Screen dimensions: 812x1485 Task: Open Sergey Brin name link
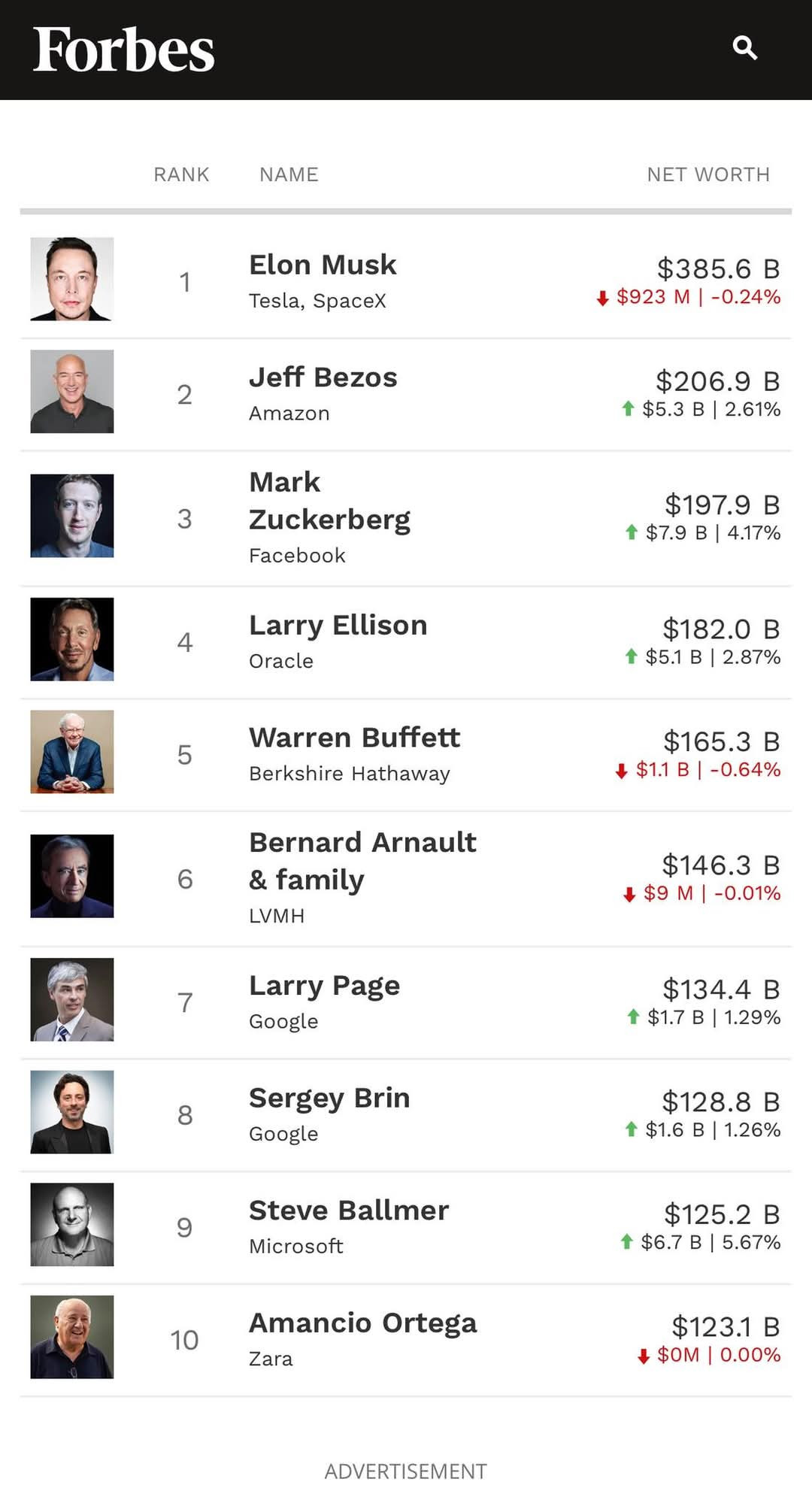click(329, 1099)
